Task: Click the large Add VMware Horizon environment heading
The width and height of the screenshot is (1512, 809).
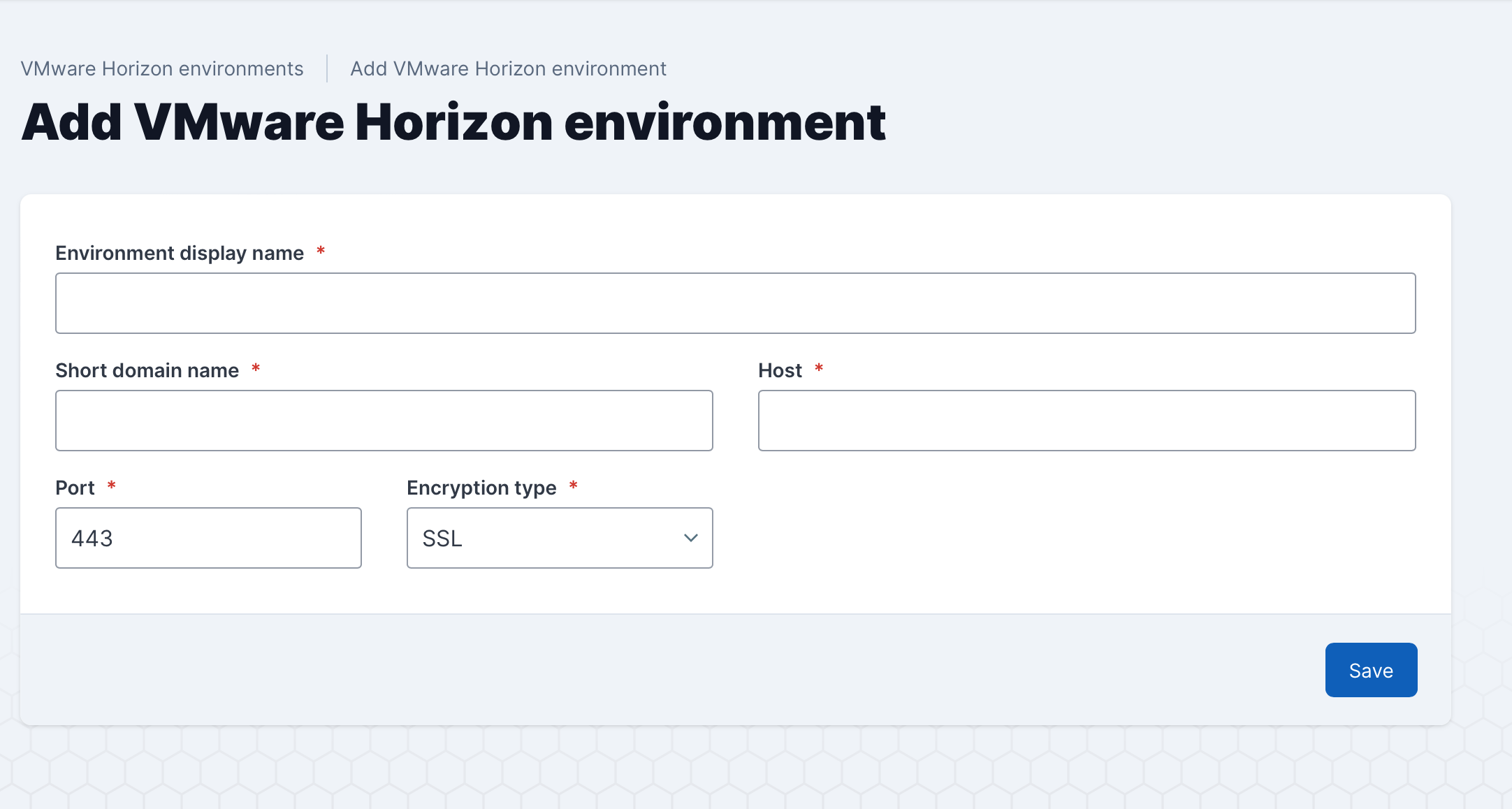Action: (453, 123)
